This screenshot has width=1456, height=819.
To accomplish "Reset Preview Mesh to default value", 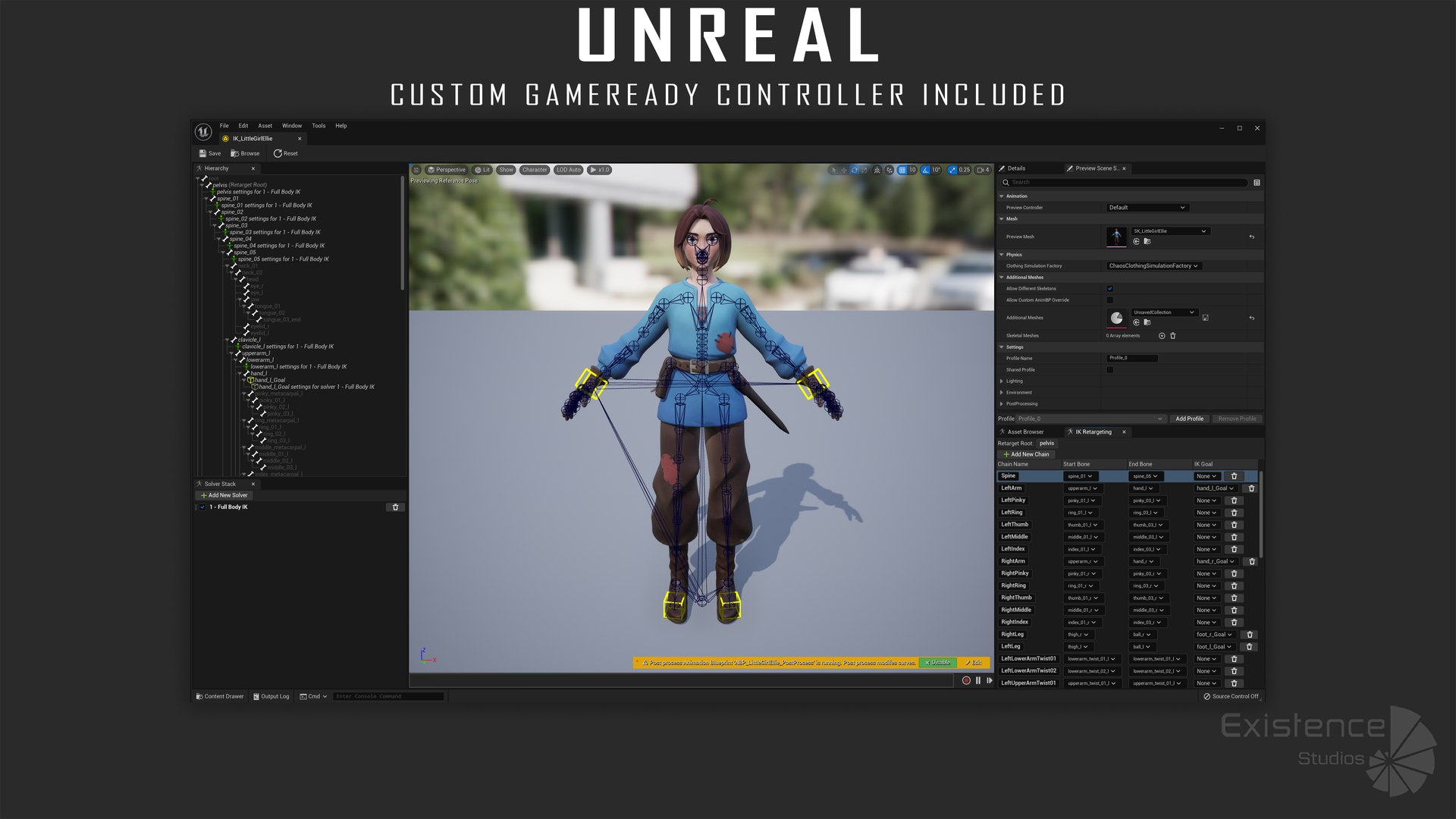I will (1251, 237).
